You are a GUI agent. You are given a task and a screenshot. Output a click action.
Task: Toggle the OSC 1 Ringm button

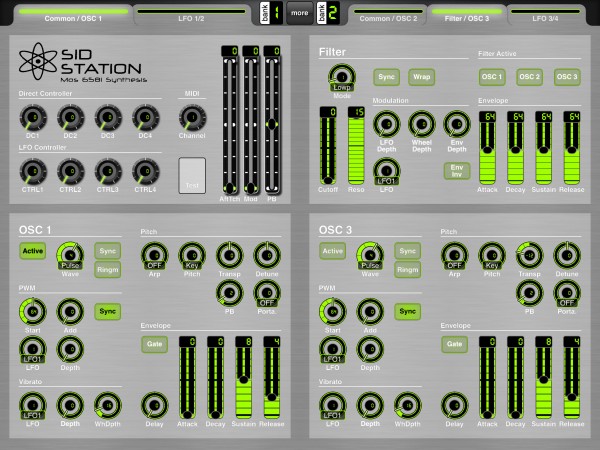(108, 270)
